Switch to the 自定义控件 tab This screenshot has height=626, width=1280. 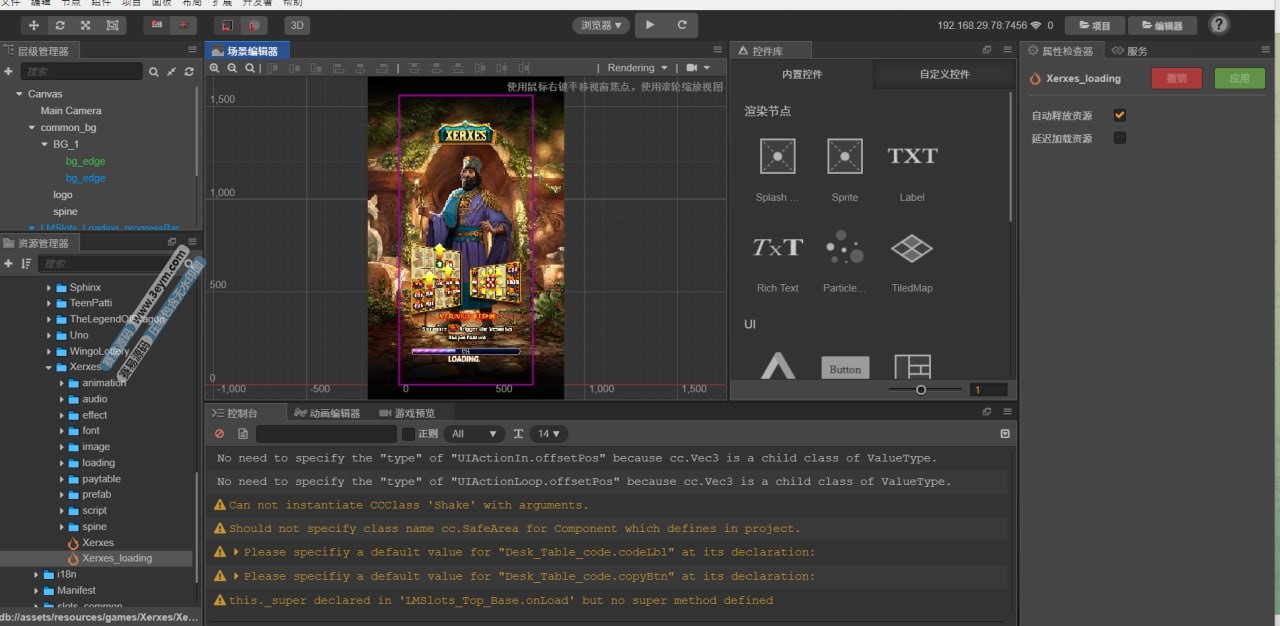pos(944,74)
